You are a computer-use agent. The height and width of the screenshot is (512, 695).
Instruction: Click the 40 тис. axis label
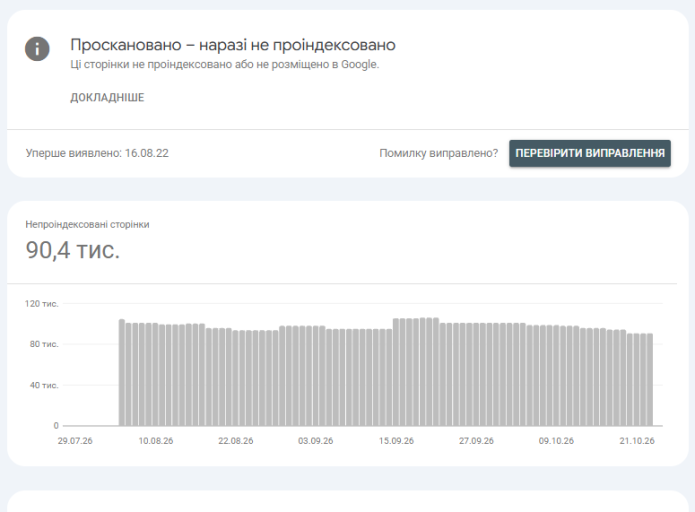[44, 385]
